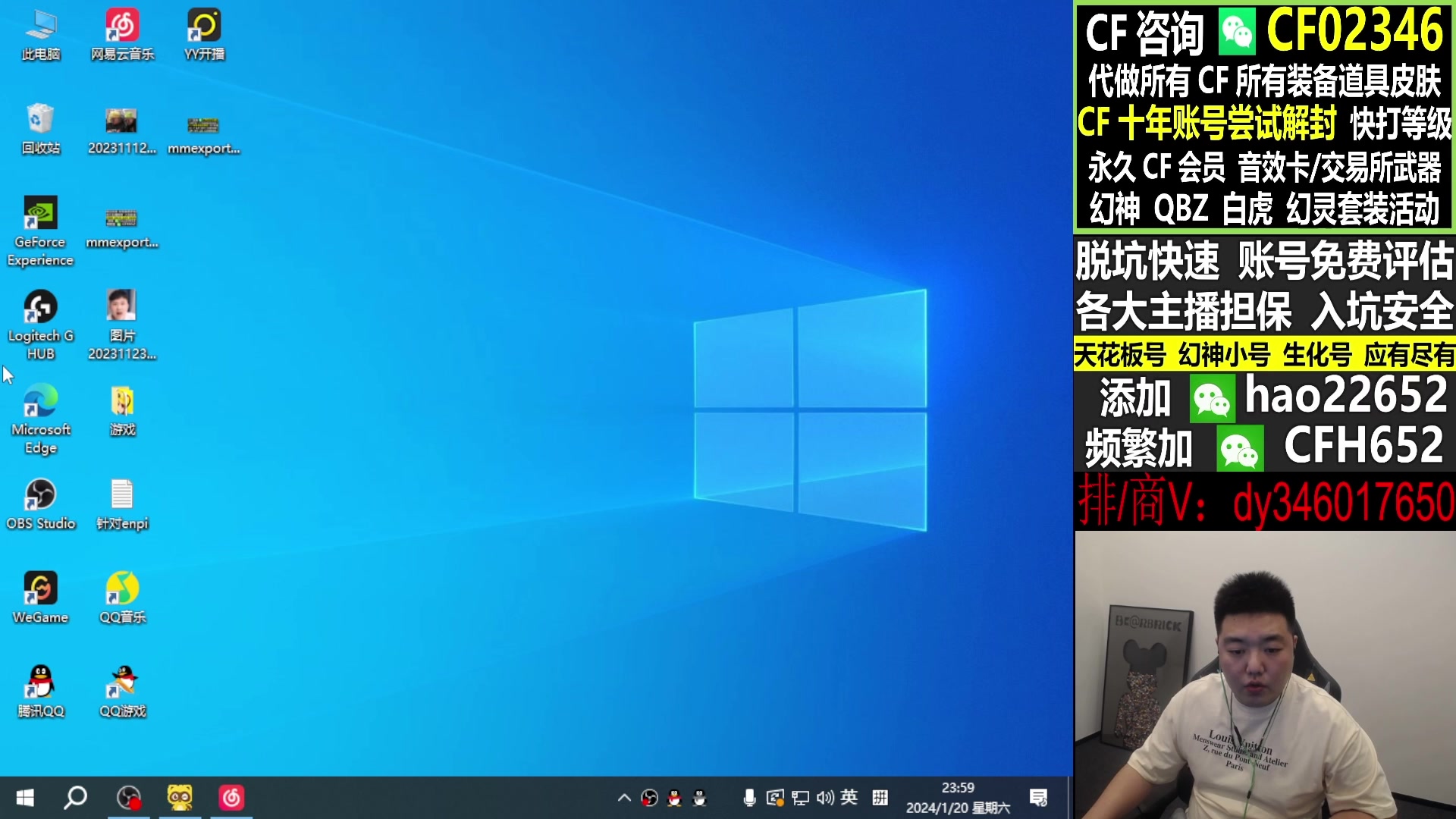Screen dimensions: 1456x819
Task: Click the microphone tray icon
Action: (749, 798)
